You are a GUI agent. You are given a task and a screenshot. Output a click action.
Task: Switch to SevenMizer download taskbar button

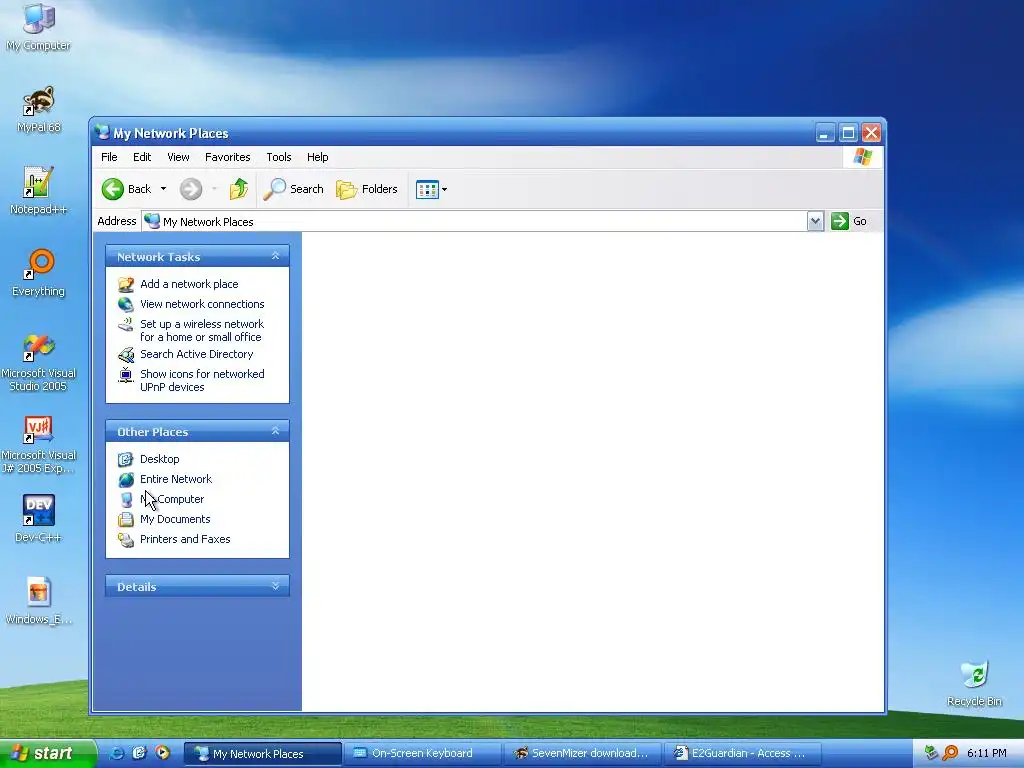point(583,754)
